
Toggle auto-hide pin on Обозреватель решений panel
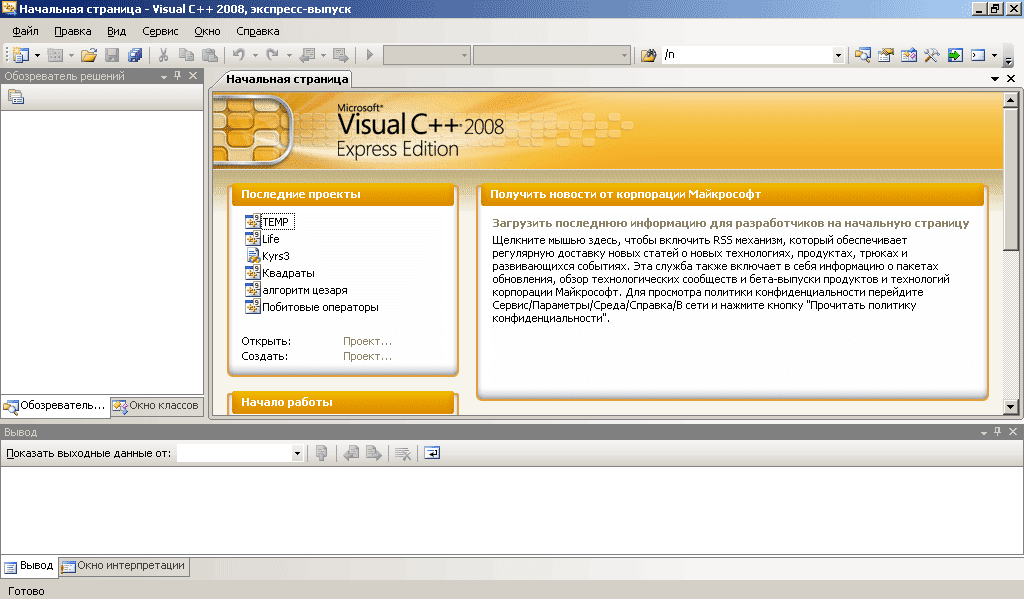point(178,76)
